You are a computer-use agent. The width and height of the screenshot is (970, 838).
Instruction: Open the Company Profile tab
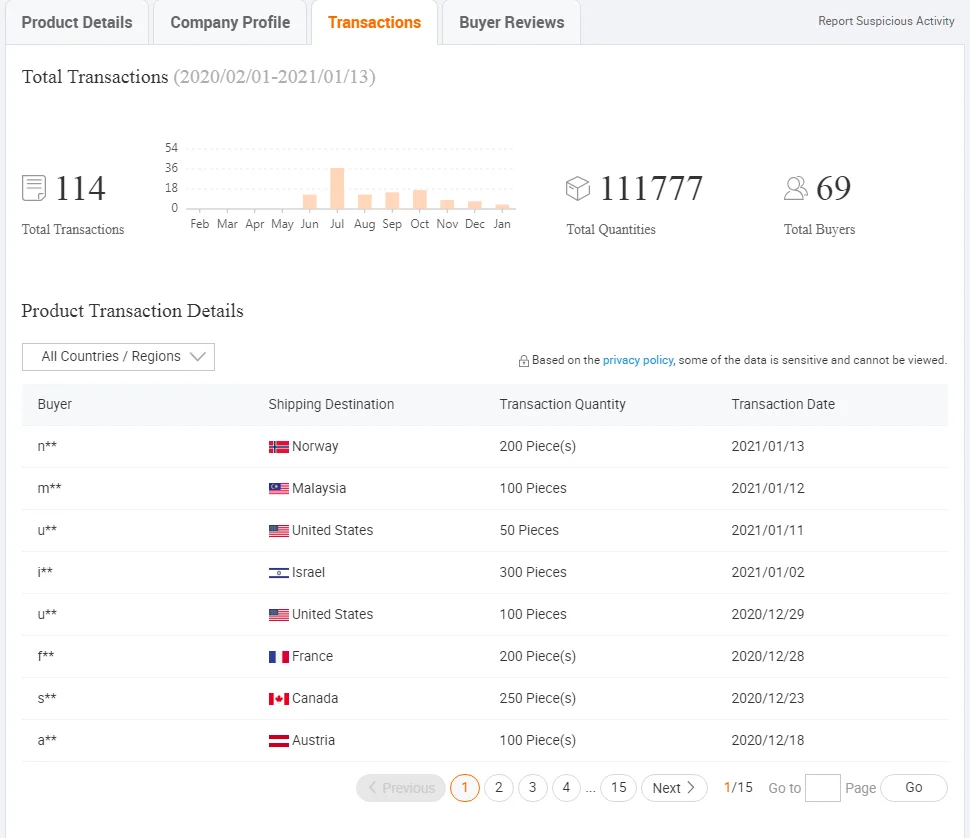[230, 22]
